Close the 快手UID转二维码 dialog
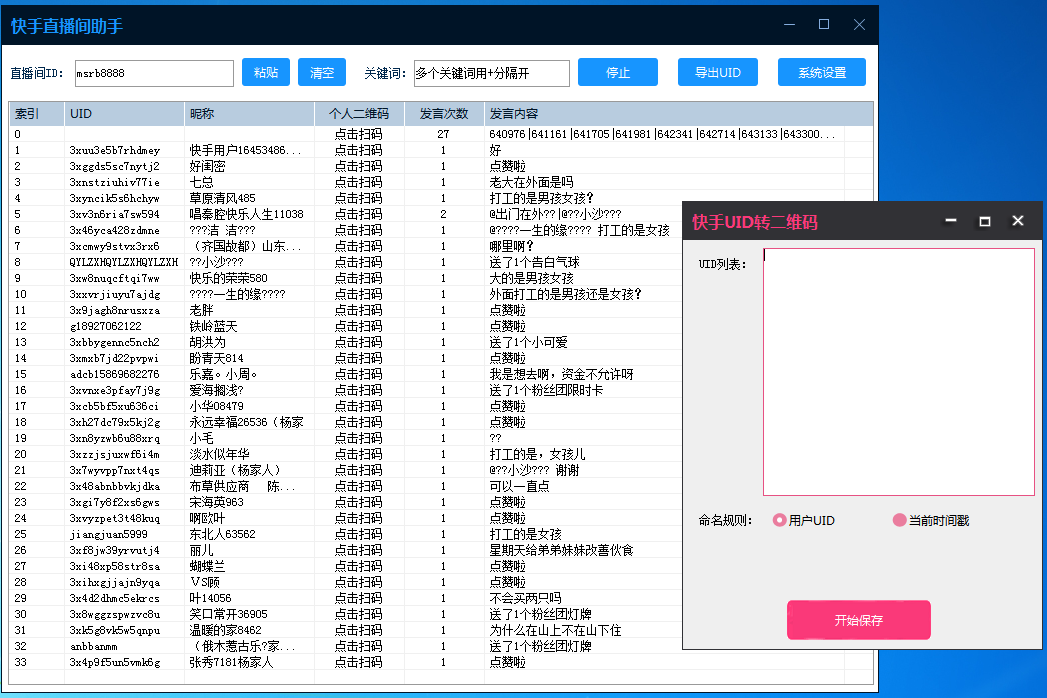The image size is (1047, 698). pos(1018,220)
